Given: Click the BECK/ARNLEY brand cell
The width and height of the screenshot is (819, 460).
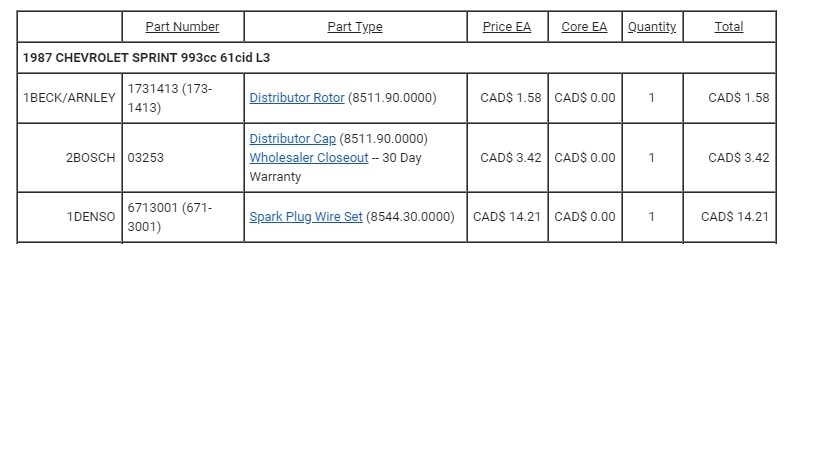Looking at the screenshot, I should pos(72,98).
